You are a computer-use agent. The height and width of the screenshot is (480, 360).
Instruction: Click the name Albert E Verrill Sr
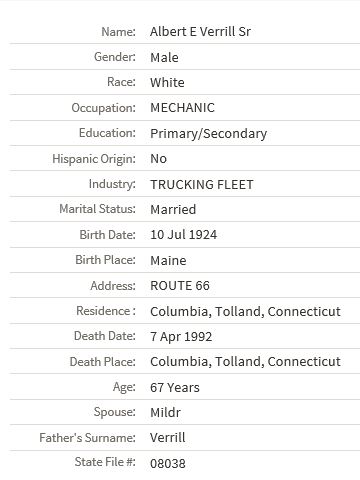200,32
